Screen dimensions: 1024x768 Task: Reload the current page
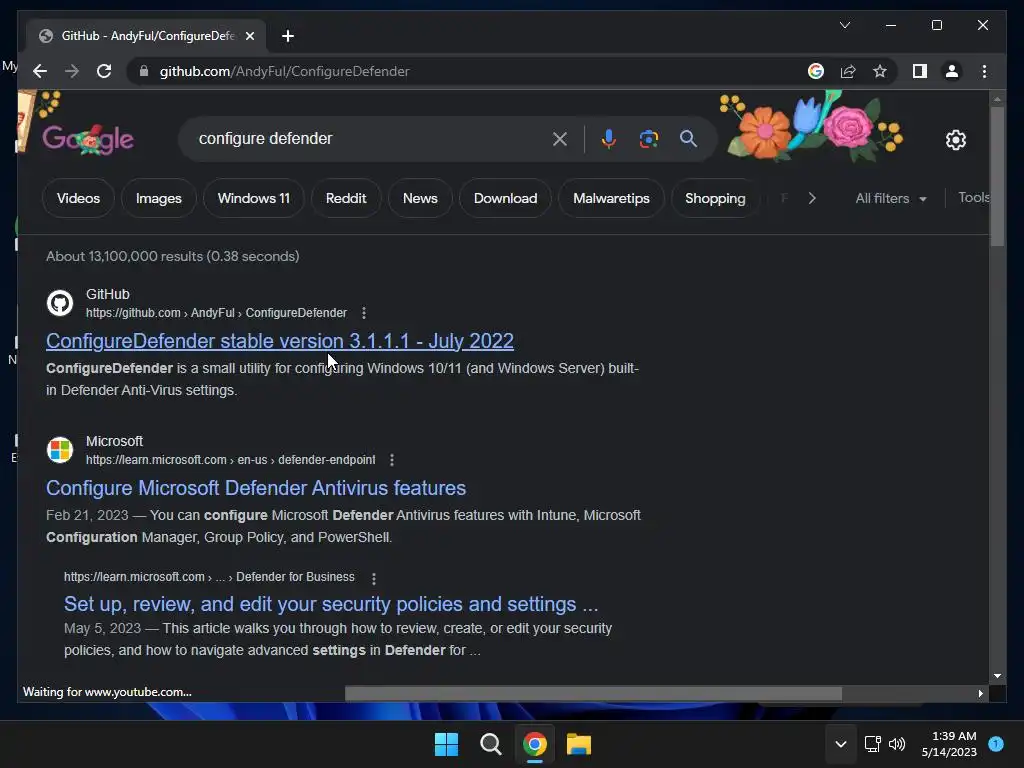click(x=104, y=71)
